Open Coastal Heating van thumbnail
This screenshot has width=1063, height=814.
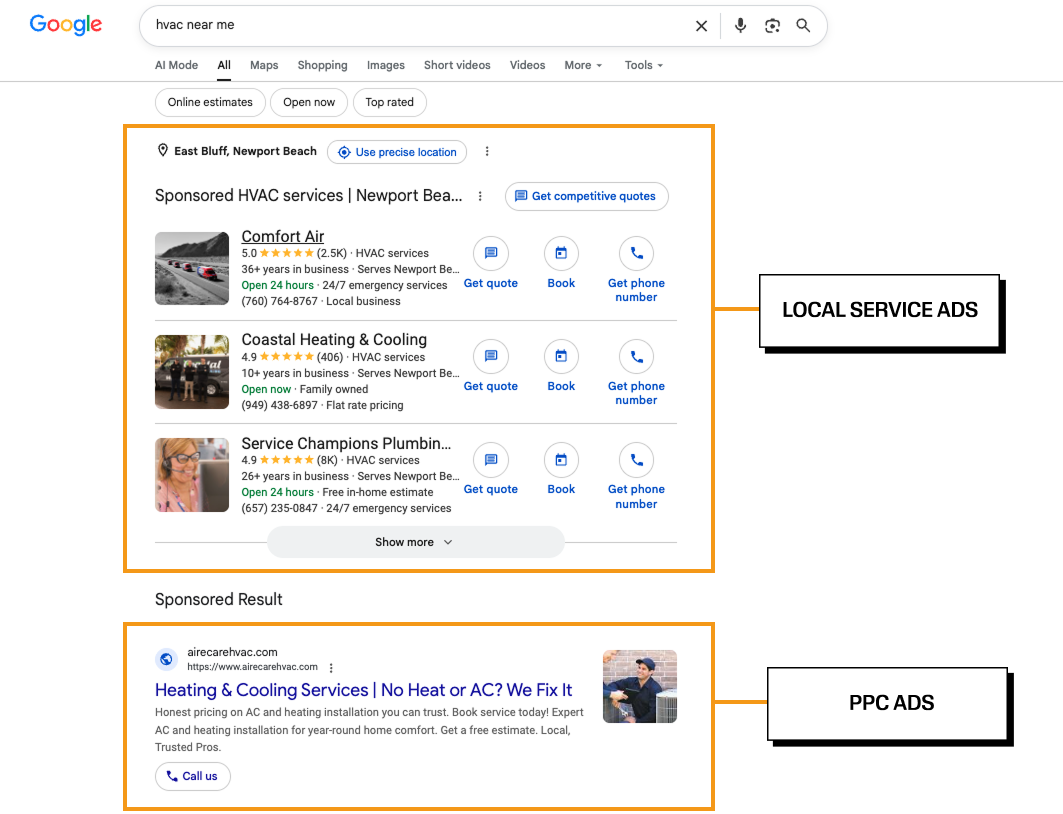pos(192,371)
